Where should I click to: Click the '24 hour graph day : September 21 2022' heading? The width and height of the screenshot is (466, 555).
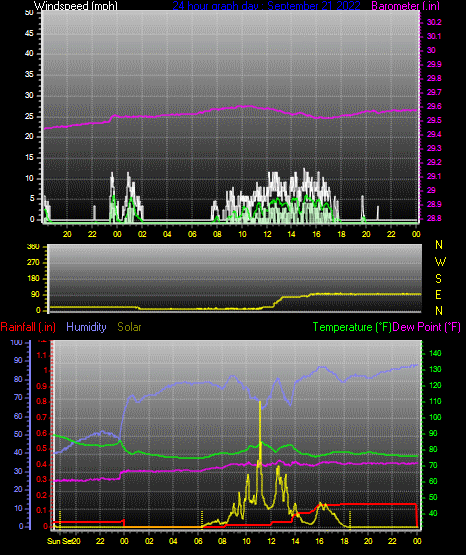266,6
